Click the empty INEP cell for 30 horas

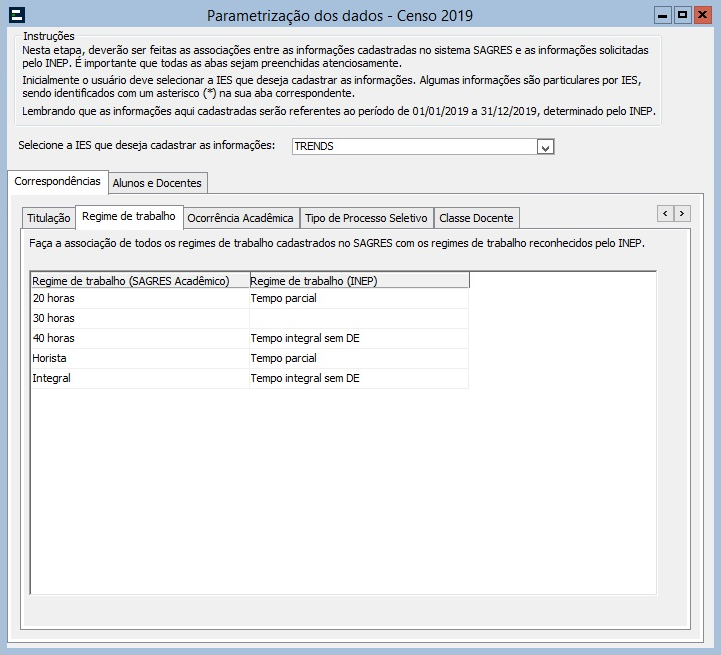pyautogui.click(x=359, y=318)
